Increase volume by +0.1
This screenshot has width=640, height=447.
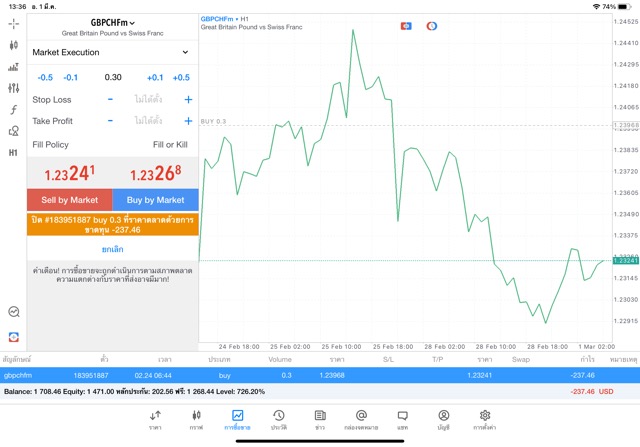[155, 78]
